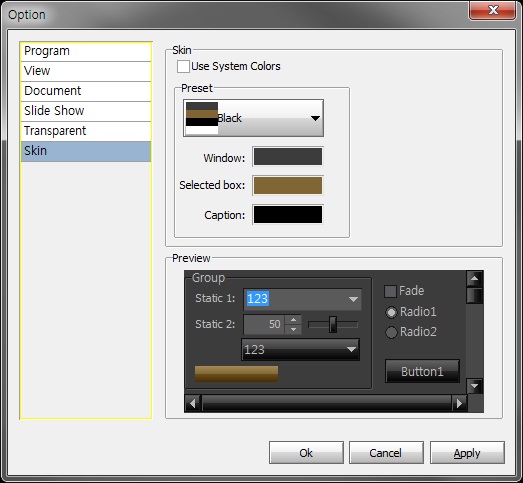Viewport: 523px width, 483px height.
Task: Click the preview scrollbar down arrow
Action: [x=474, y=386]
